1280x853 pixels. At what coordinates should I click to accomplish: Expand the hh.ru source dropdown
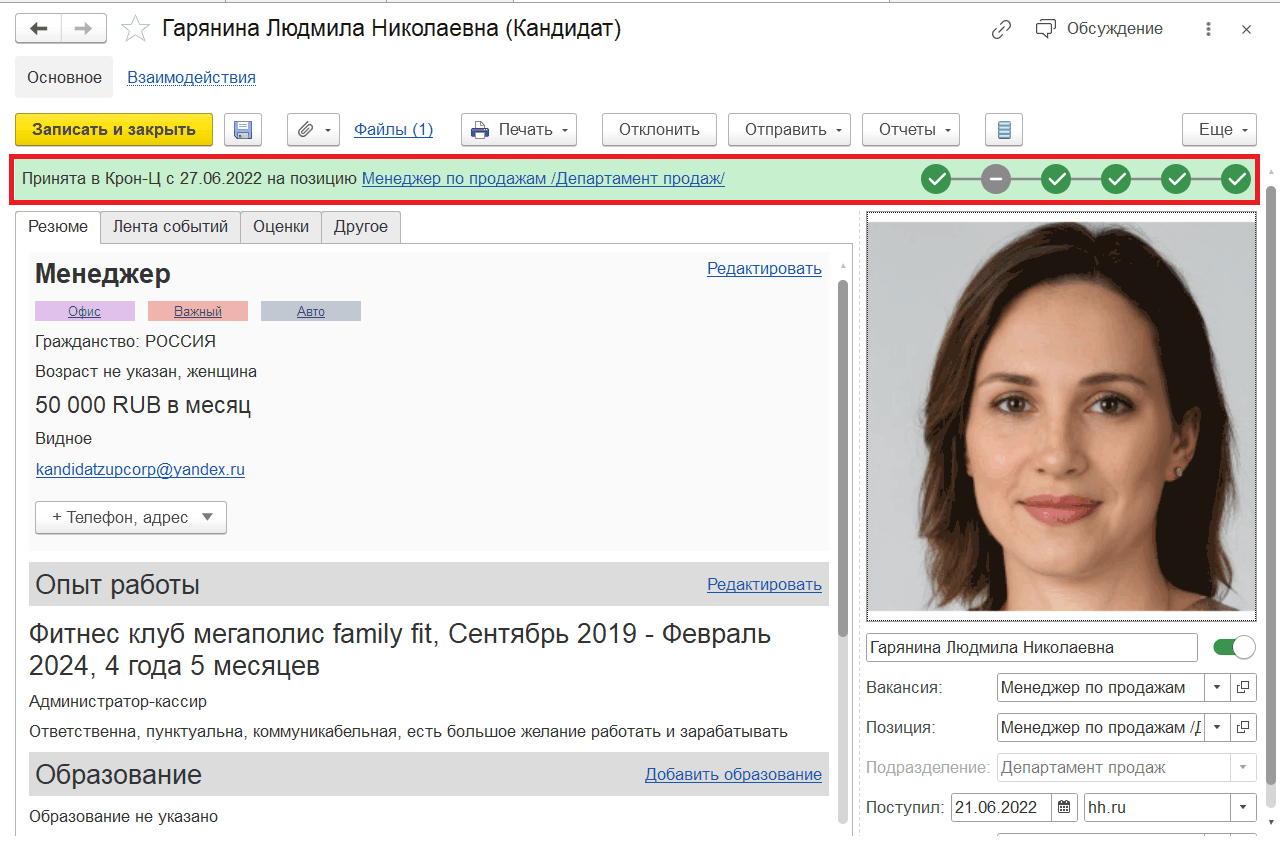click(1244, 807)
